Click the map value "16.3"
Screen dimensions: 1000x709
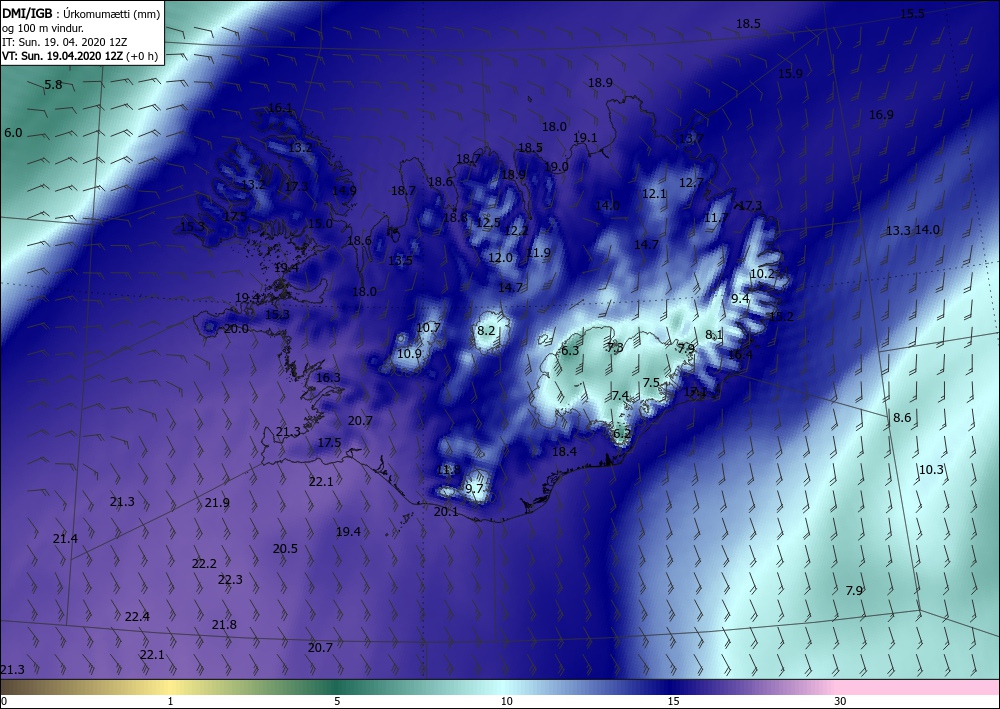point(328,377)
